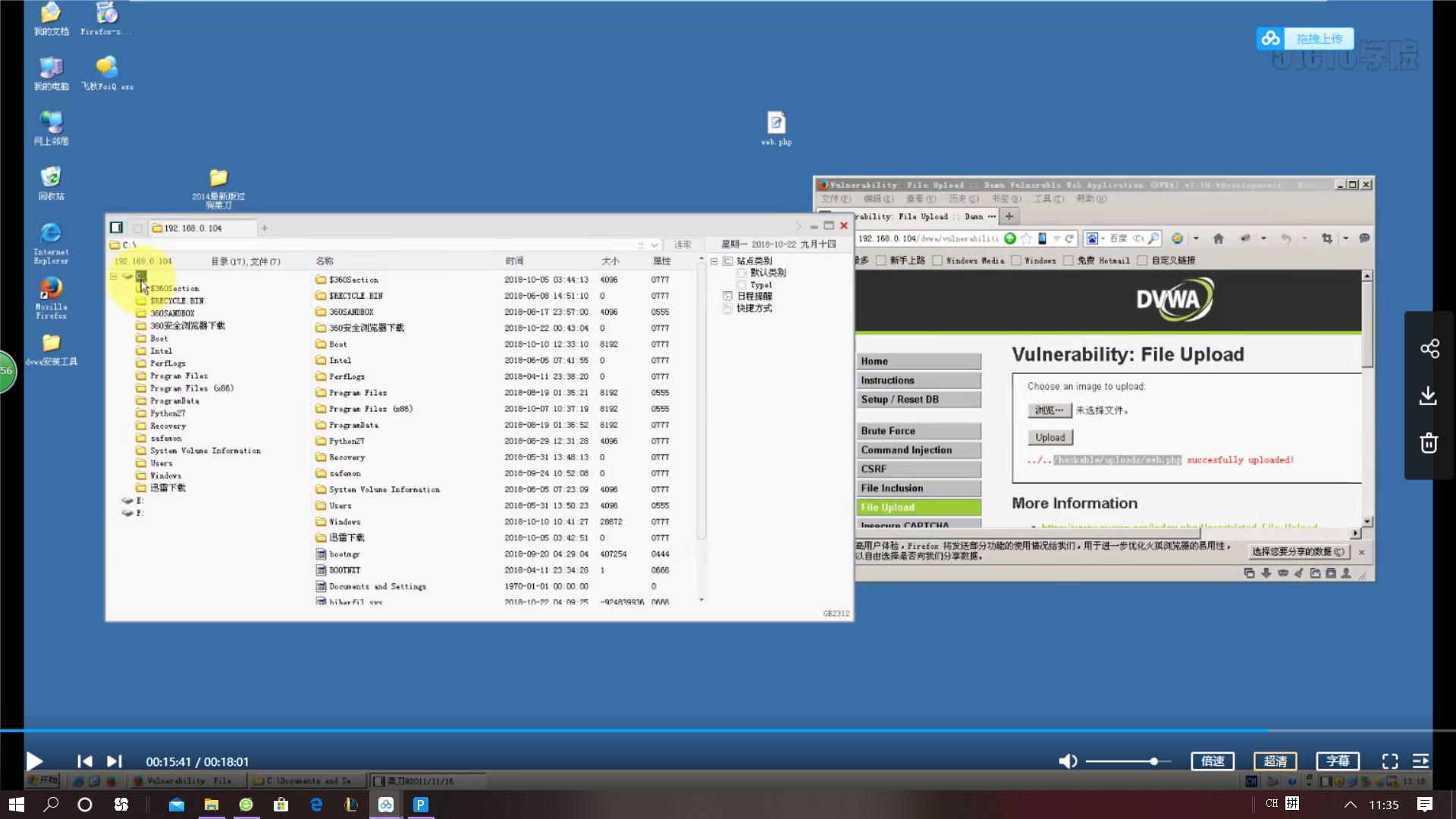The width and height of the screenshot is (1456, 819).
Task: Open a new browser tab with the plus button
Action: pos(1009,216)
